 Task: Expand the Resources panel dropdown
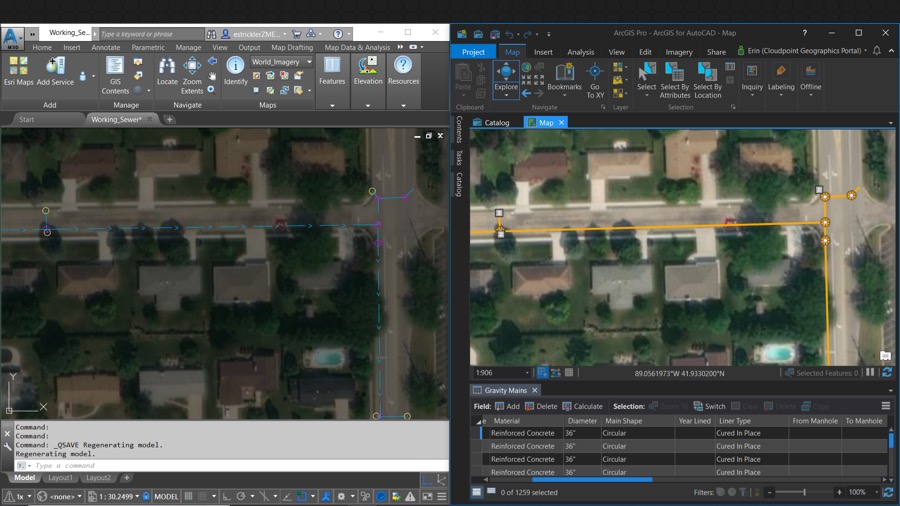coord(403,106)
